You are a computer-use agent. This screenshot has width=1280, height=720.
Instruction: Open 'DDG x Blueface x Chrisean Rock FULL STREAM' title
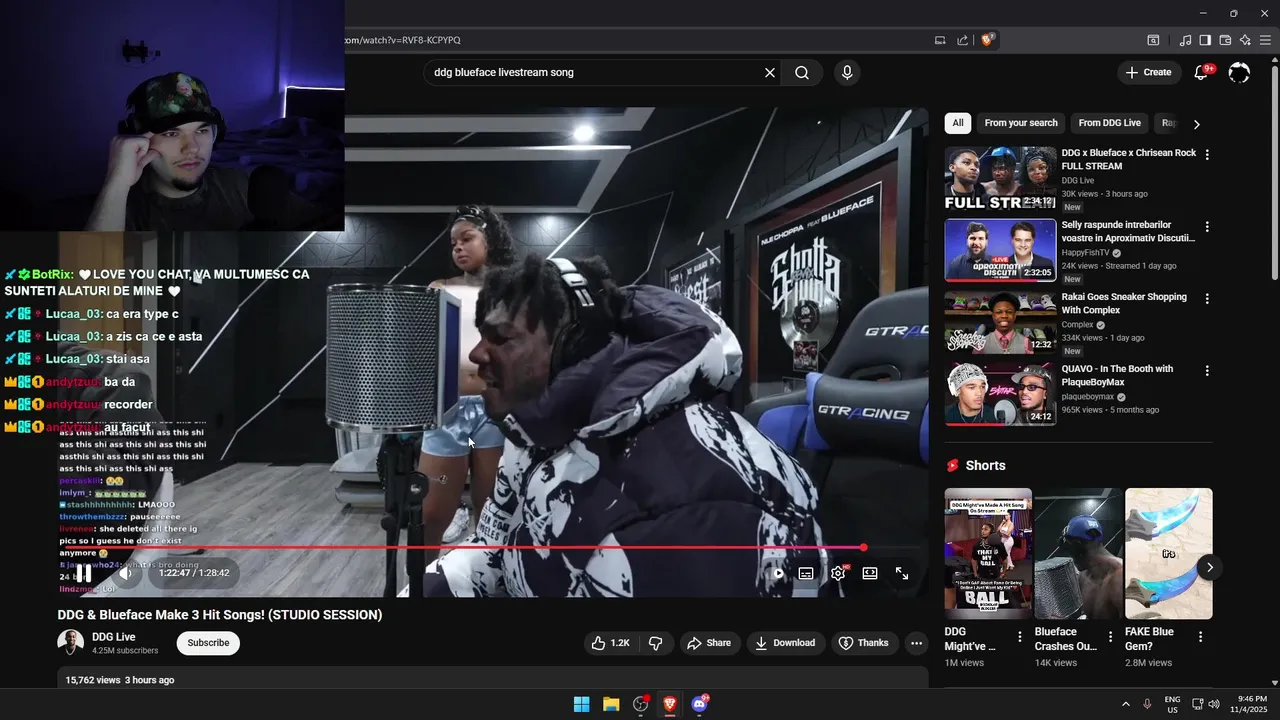(x=1128, y=160)
